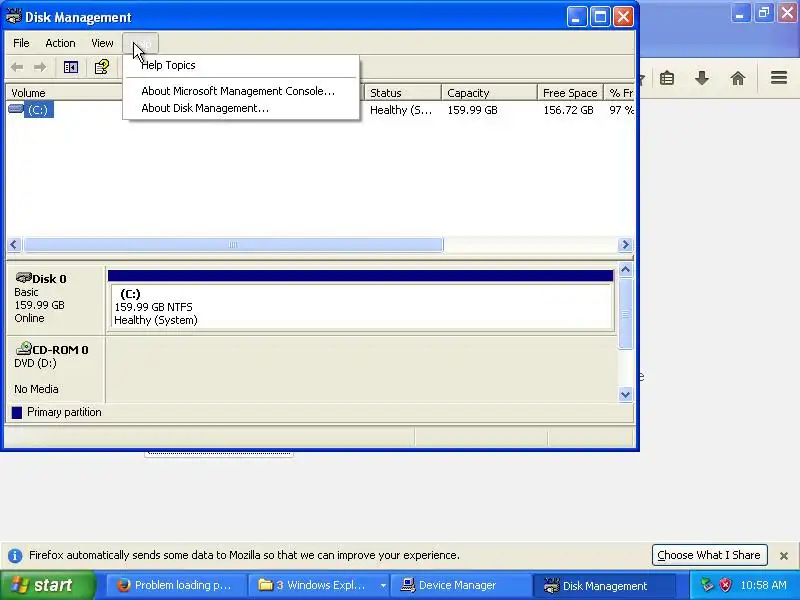Expand the Windows Explorer taskbar group arrow

point(383,585)
